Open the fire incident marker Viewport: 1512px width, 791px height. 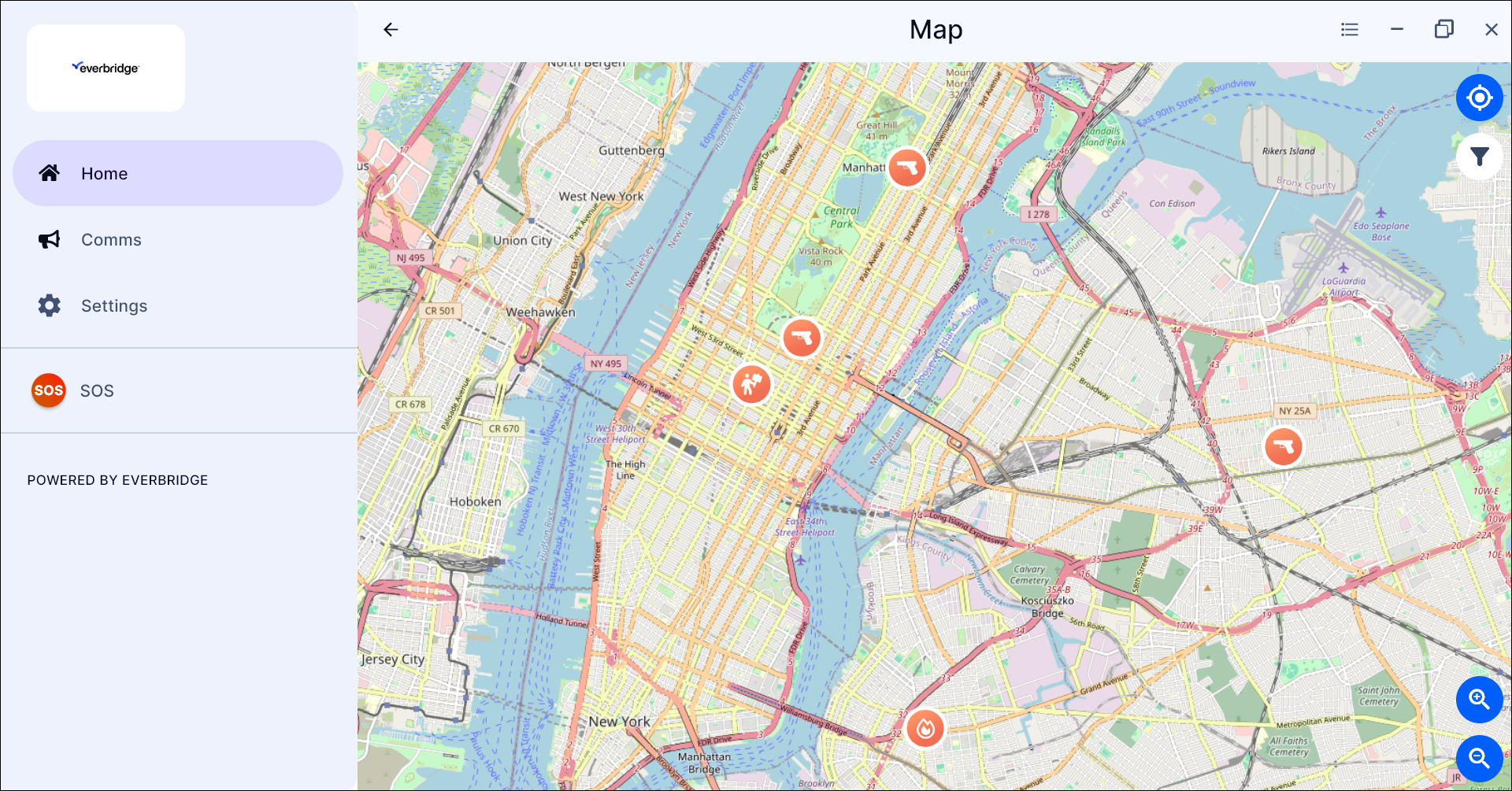[x=925, y=728]
